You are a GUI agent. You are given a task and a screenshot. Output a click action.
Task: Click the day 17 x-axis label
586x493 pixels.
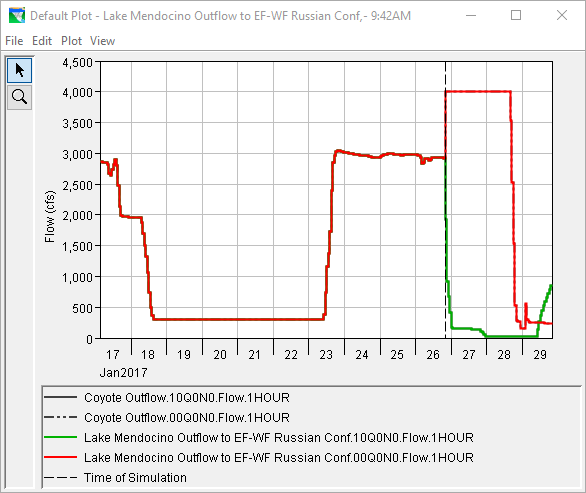pyautogui.click(x=112, y=354)
